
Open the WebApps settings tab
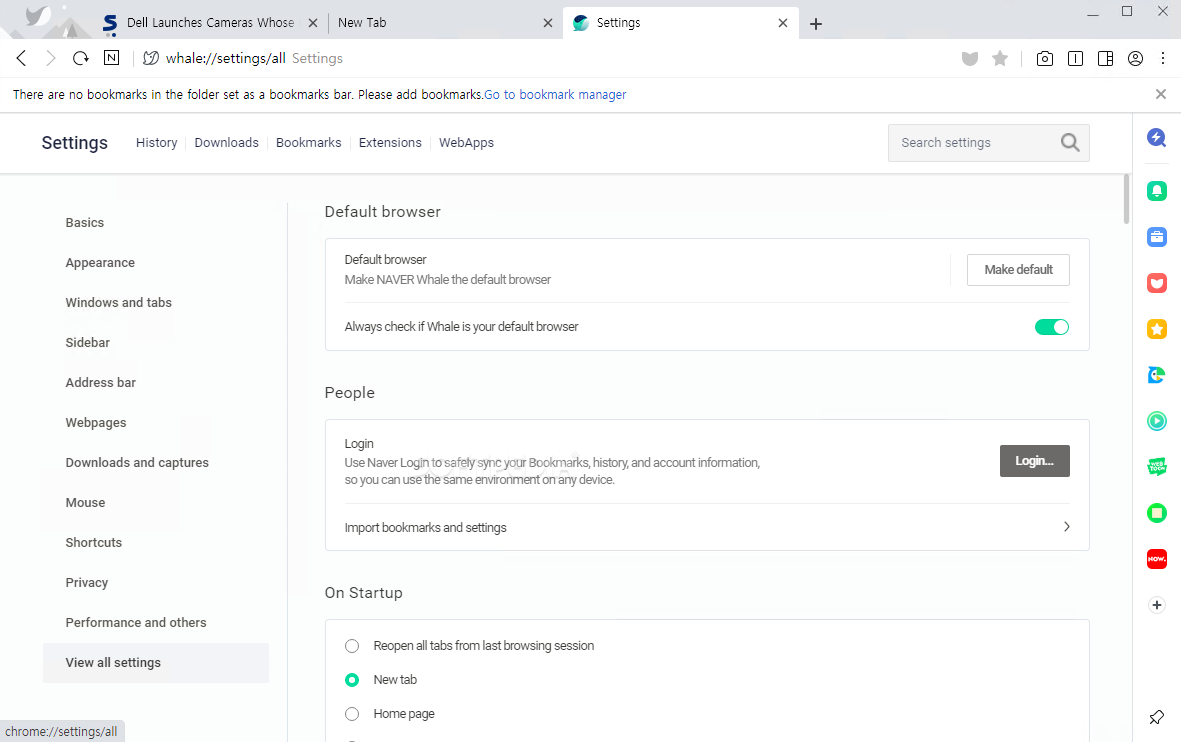pos(466,142)
